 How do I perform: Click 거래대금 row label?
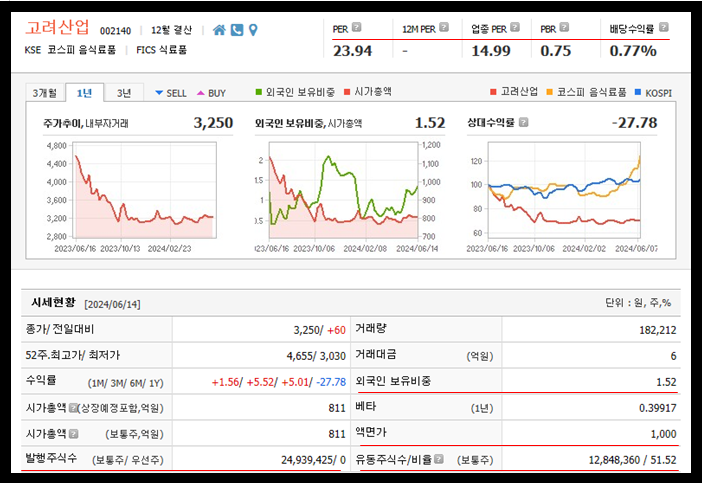[x=376, y=355]
